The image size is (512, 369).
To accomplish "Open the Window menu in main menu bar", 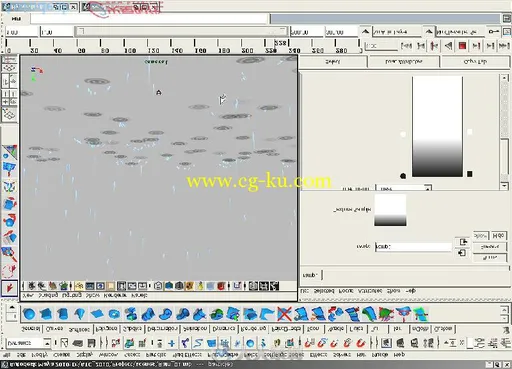I will click(x=108, y=355).
